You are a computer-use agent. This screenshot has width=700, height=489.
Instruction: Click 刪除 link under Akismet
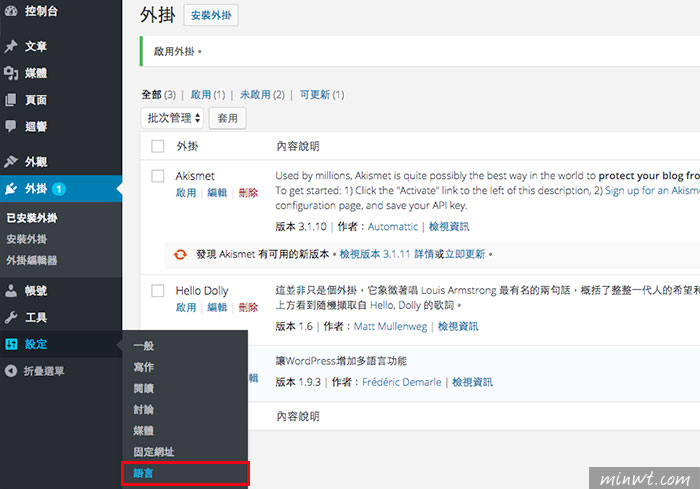(x=248, y=192)
